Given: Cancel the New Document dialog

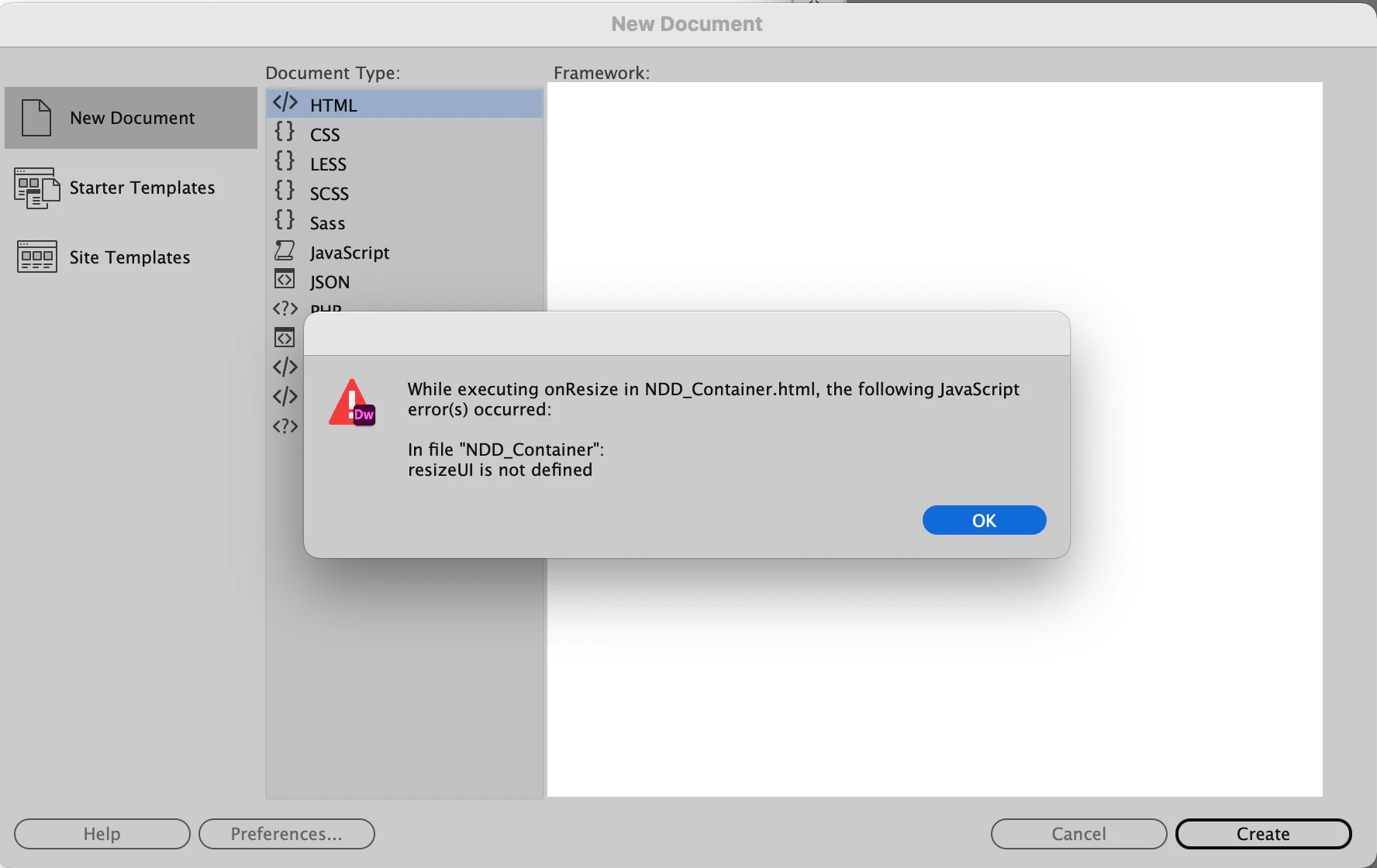Looking at the screenshot, I should pyautogui.click(x=1078, y=834).
